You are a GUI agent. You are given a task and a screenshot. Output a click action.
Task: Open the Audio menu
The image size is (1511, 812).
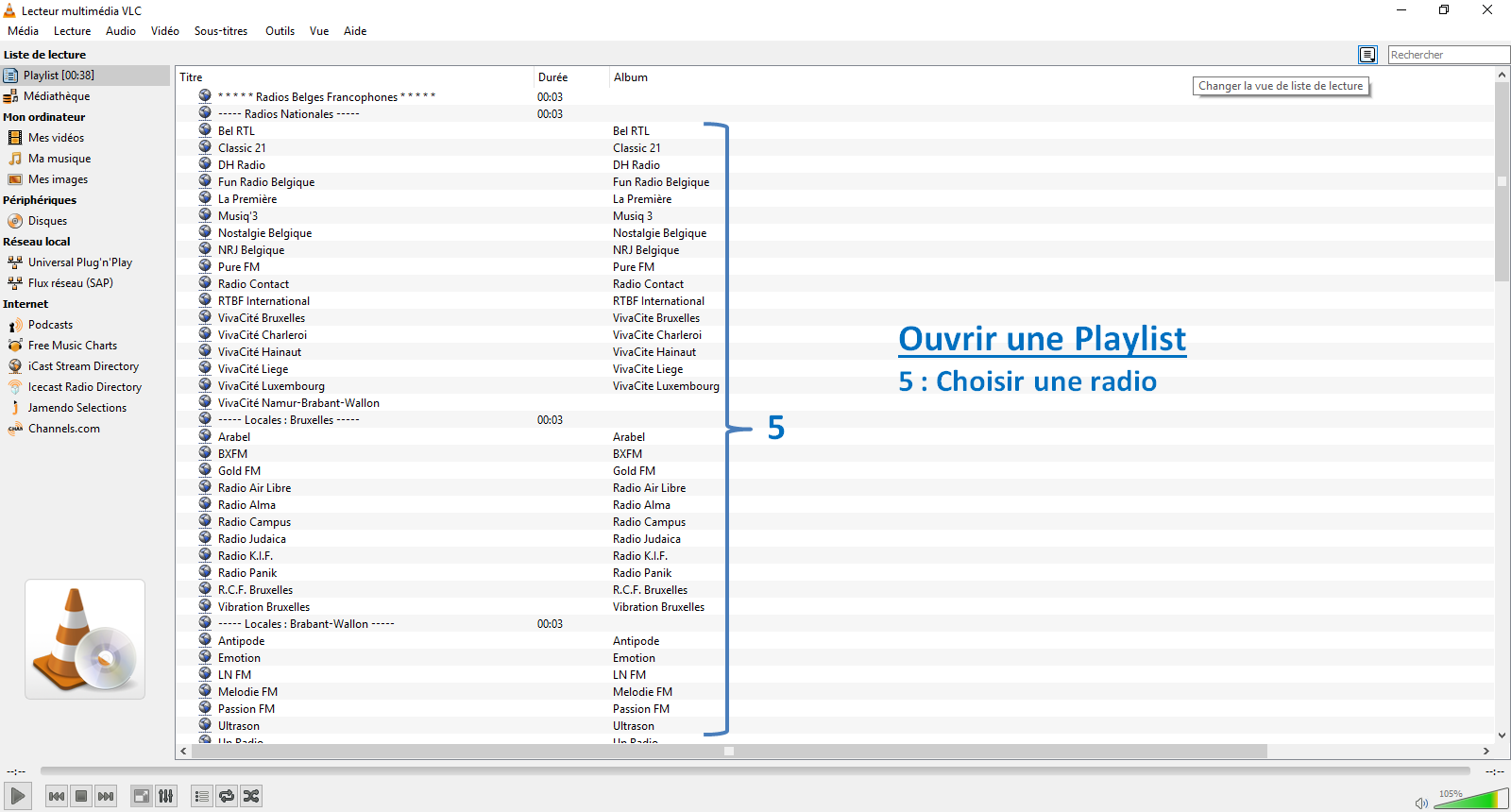[x=121, y=31]
